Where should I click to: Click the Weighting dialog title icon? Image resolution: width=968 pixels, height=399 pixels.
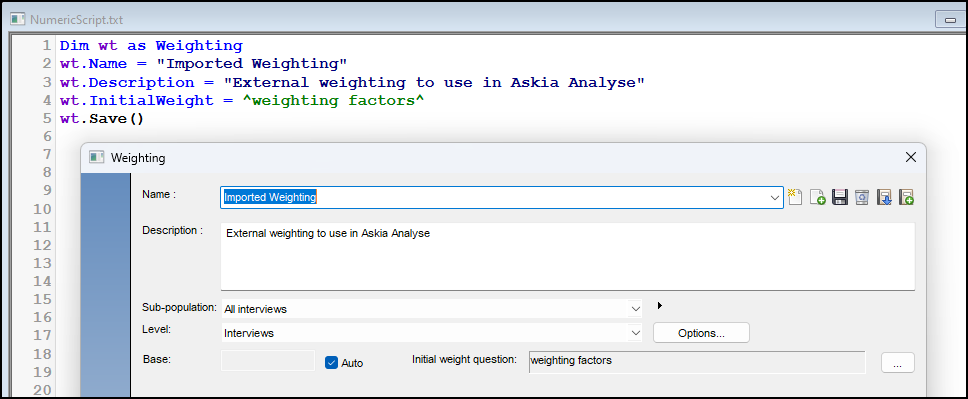click(x=96, y=158)
